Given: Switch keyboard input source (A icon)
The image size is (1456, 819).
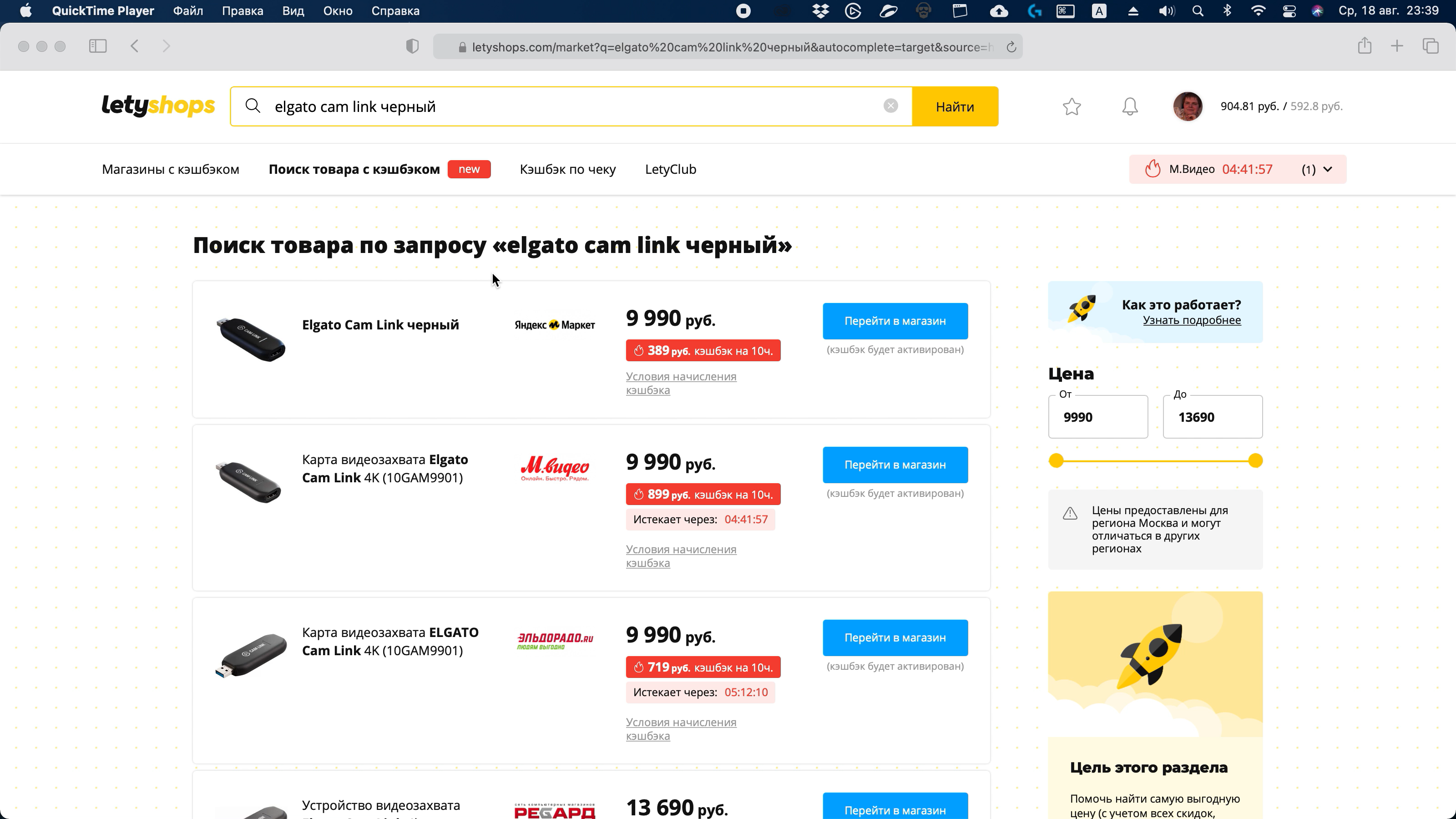Looking at the screenshot, I should [1099, 11].
